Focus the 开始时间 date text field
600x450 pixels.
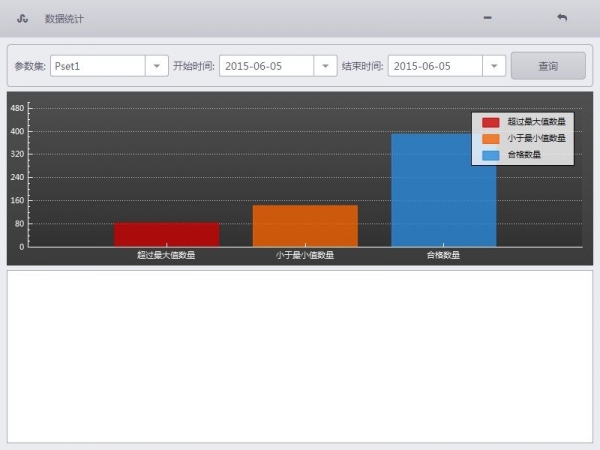(x=266, y=66)
